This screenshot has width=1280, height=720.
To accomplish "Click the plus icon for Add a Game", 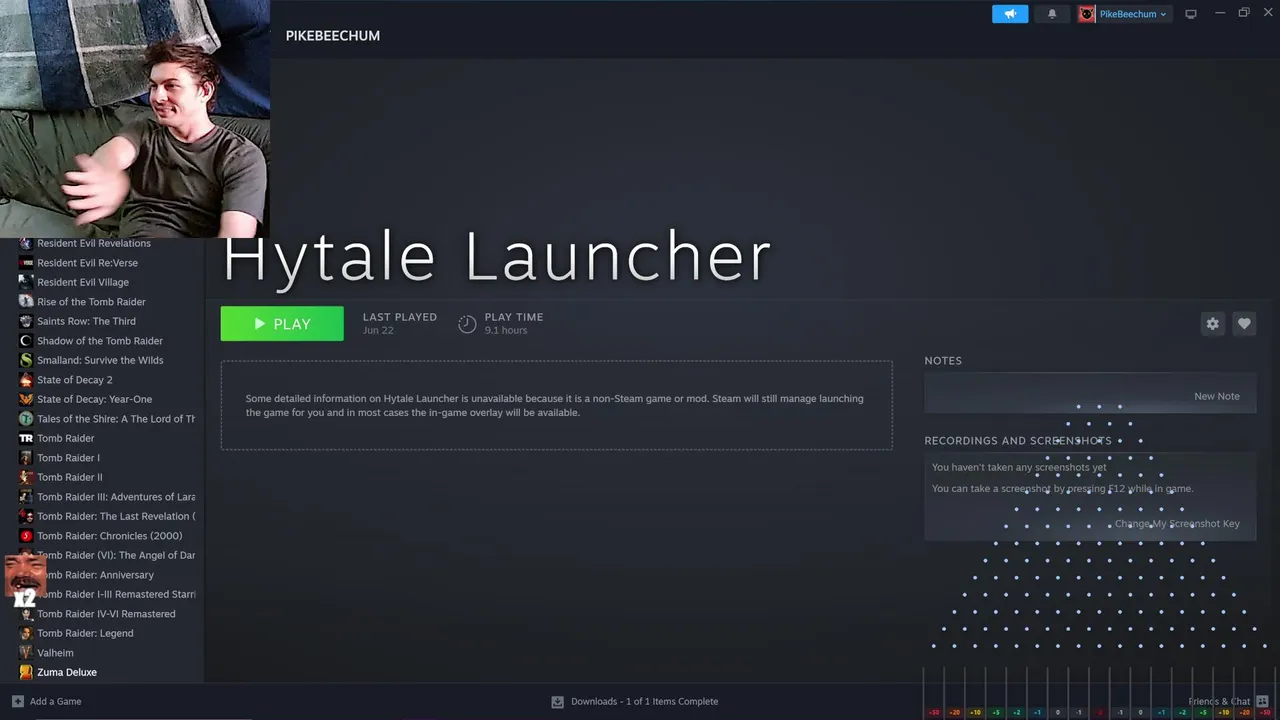I will point(17,701).
